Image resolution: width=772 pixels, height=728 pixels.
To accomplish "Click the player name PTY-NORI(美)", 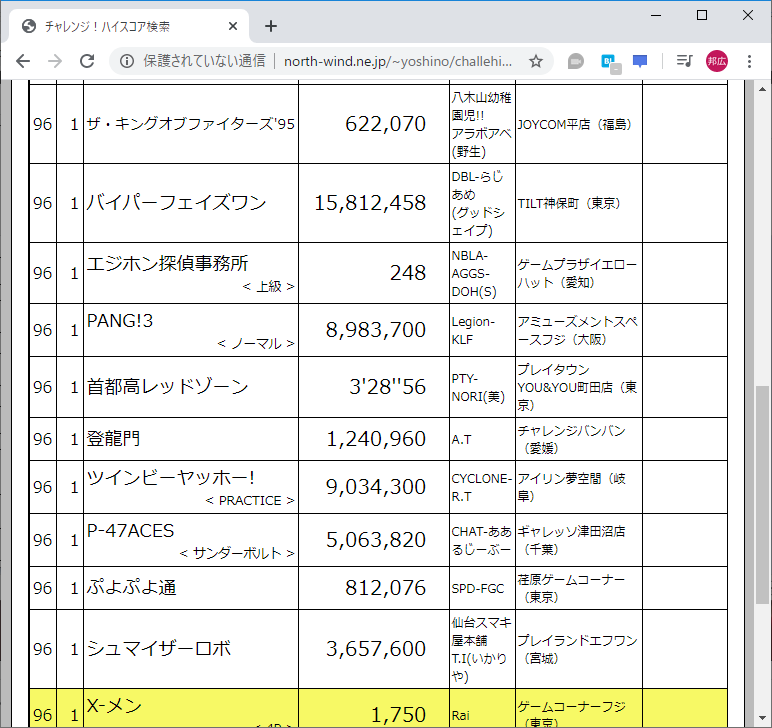I will click(x=478, y=387).
